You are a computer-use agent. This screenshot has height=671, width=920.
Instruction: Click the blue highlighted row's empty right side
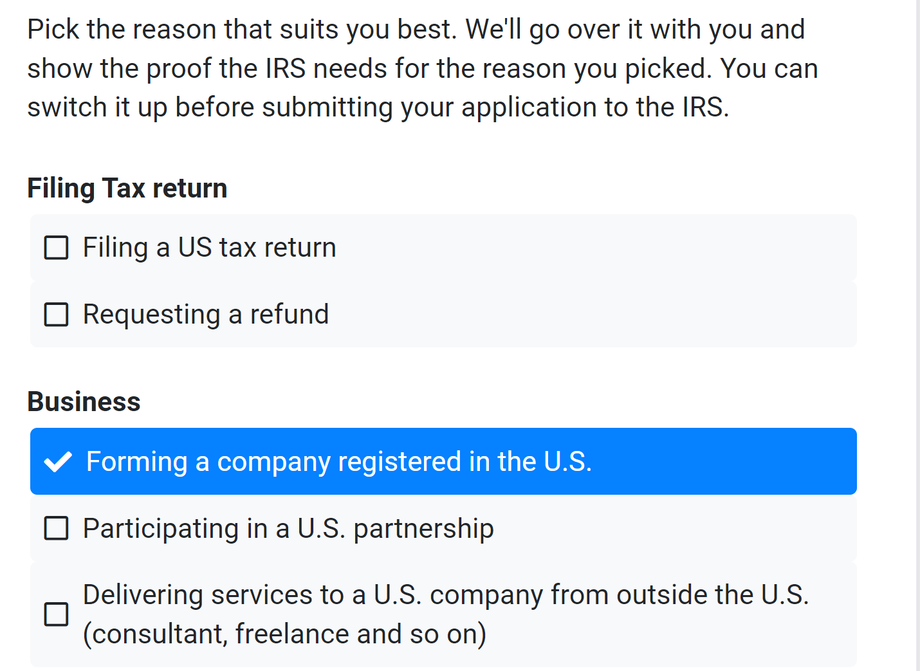730,462
